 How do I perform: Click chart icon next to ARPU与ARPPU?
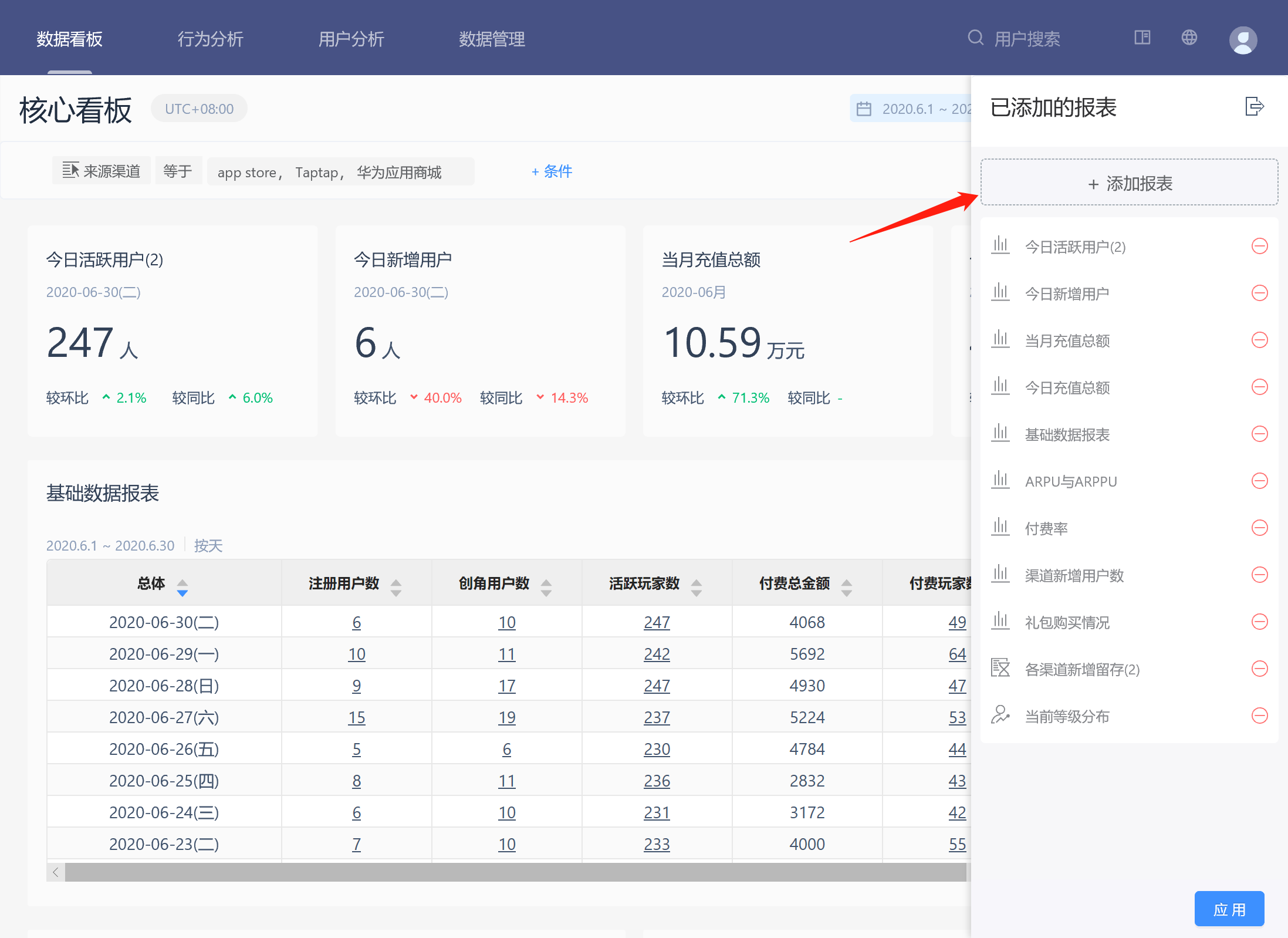point(1000,480)
